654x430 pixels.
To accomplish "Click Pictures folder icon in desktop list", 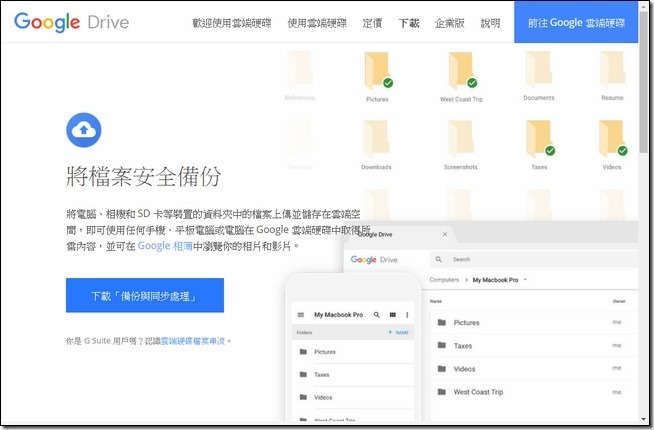I will [x=442, y=322].
